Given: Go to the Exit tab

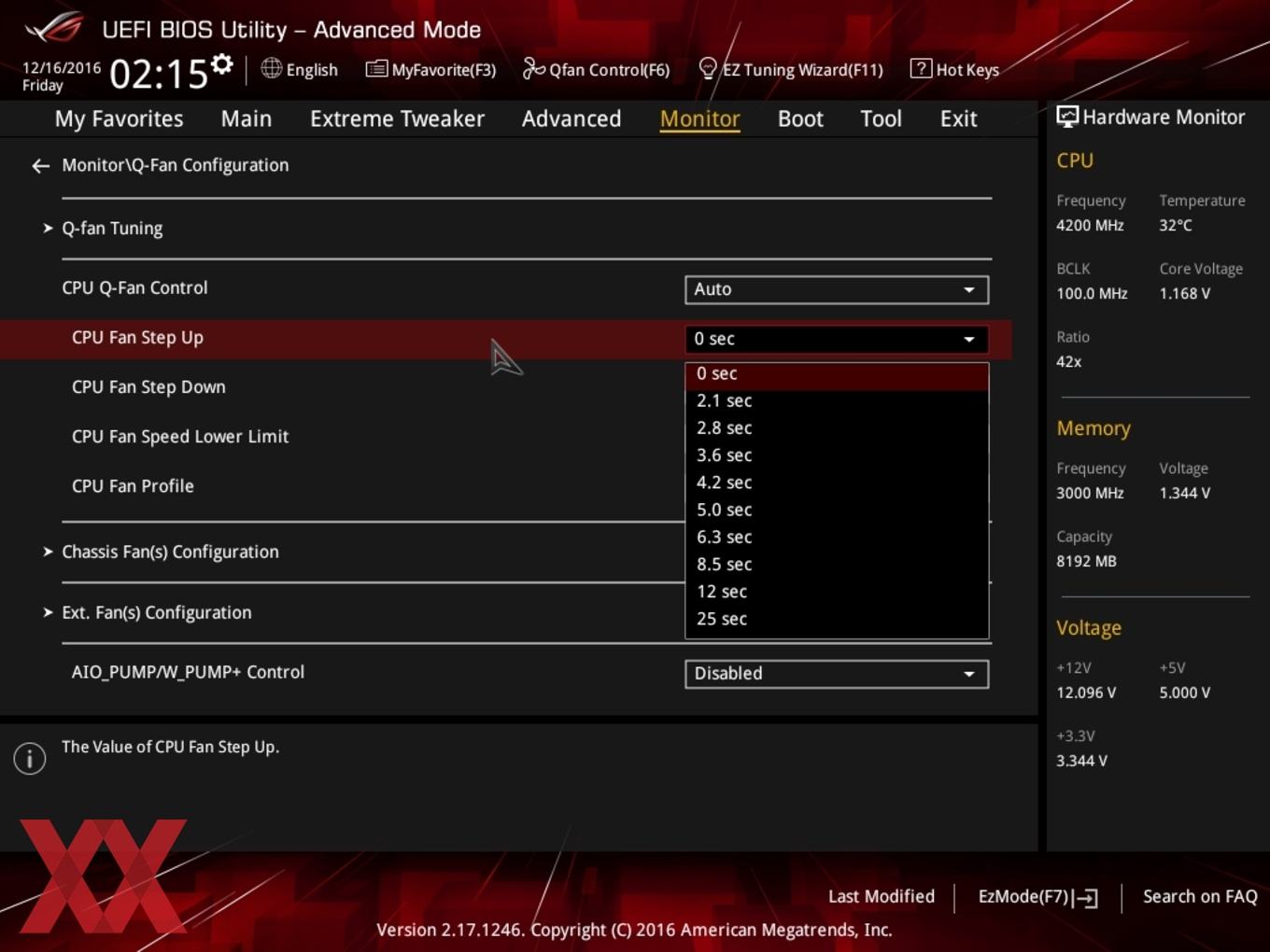Looking at the screenshot, I should tap(958, 119).
